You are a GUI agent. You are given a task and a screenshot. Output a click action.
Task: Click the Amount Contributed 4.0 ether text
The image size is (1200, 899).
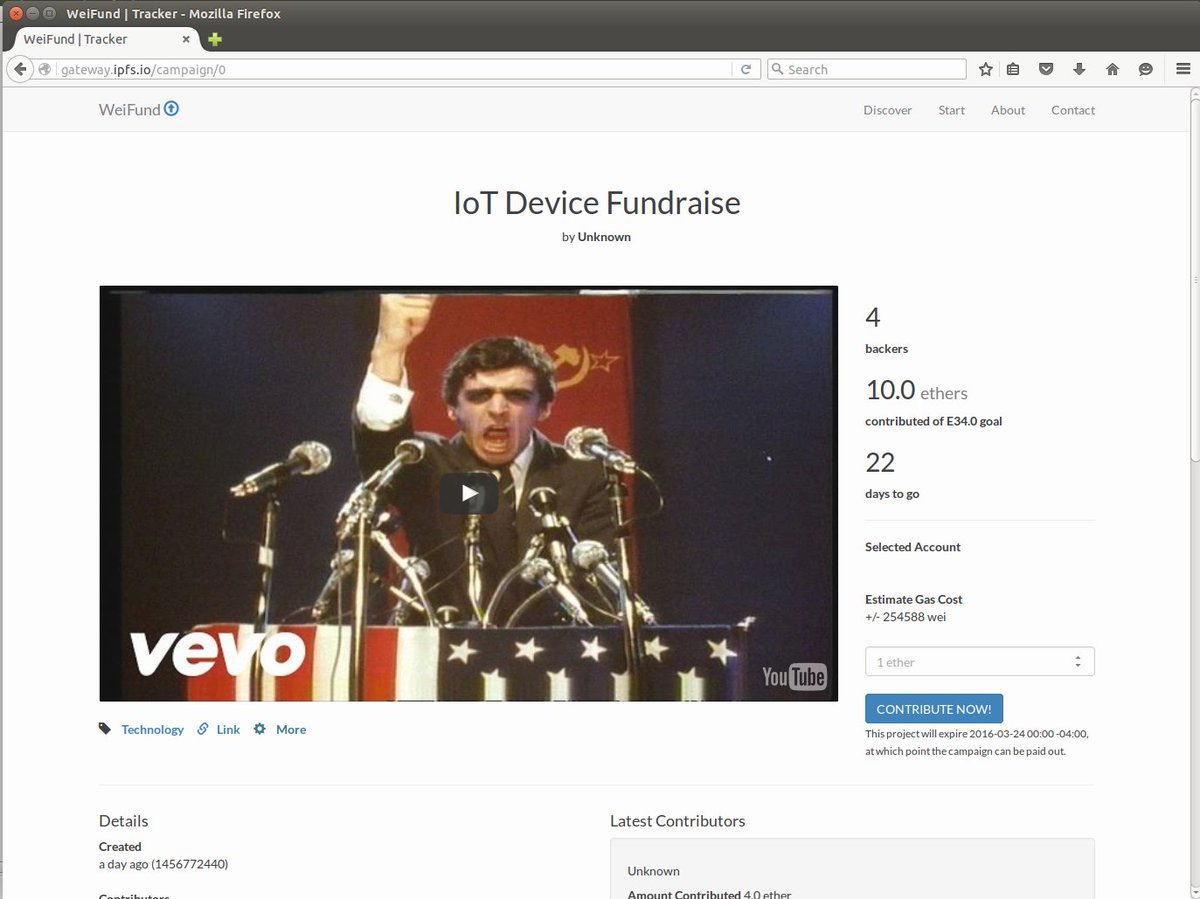(709, 894)
